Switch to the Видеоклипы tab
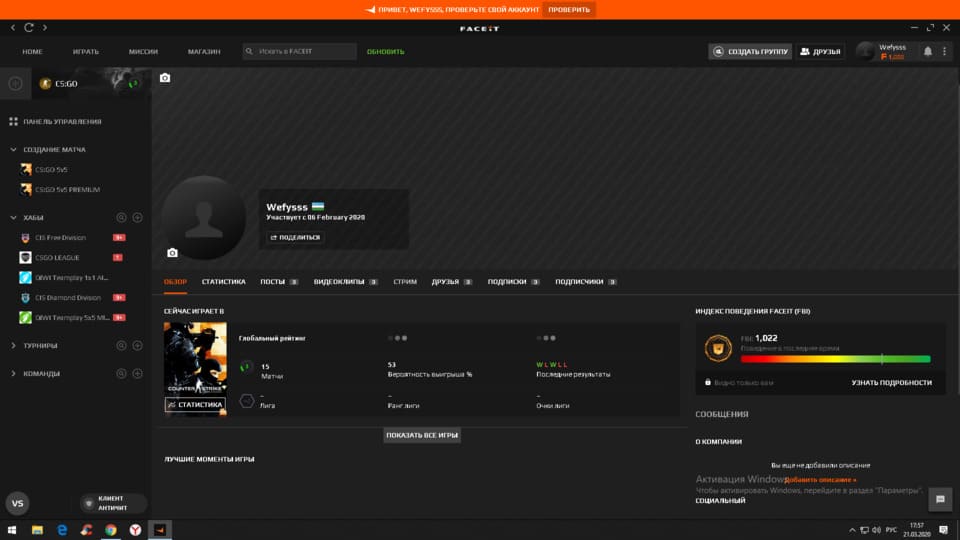The height and width of the screenshot is (540, 960). [x=345, y=282]
